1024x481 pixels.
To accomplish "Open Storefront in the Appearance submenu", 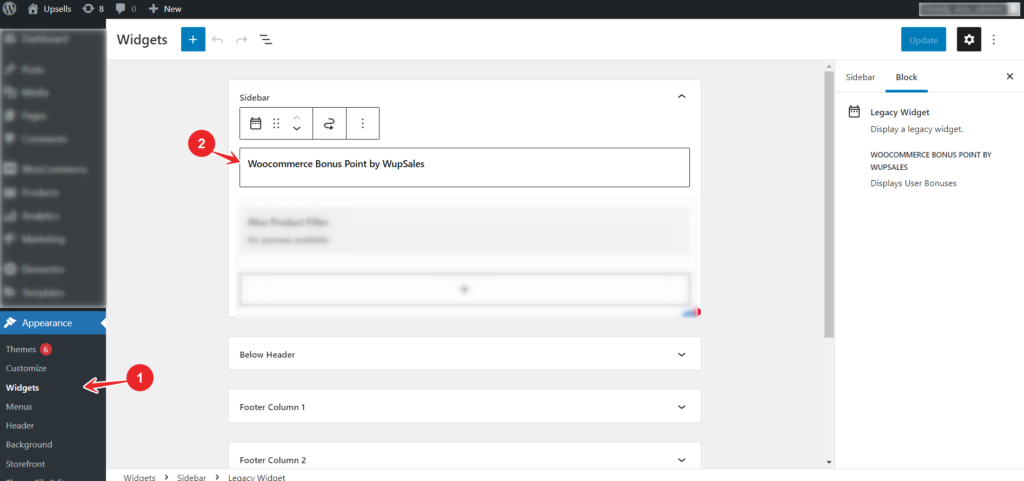I will [25, 464].
